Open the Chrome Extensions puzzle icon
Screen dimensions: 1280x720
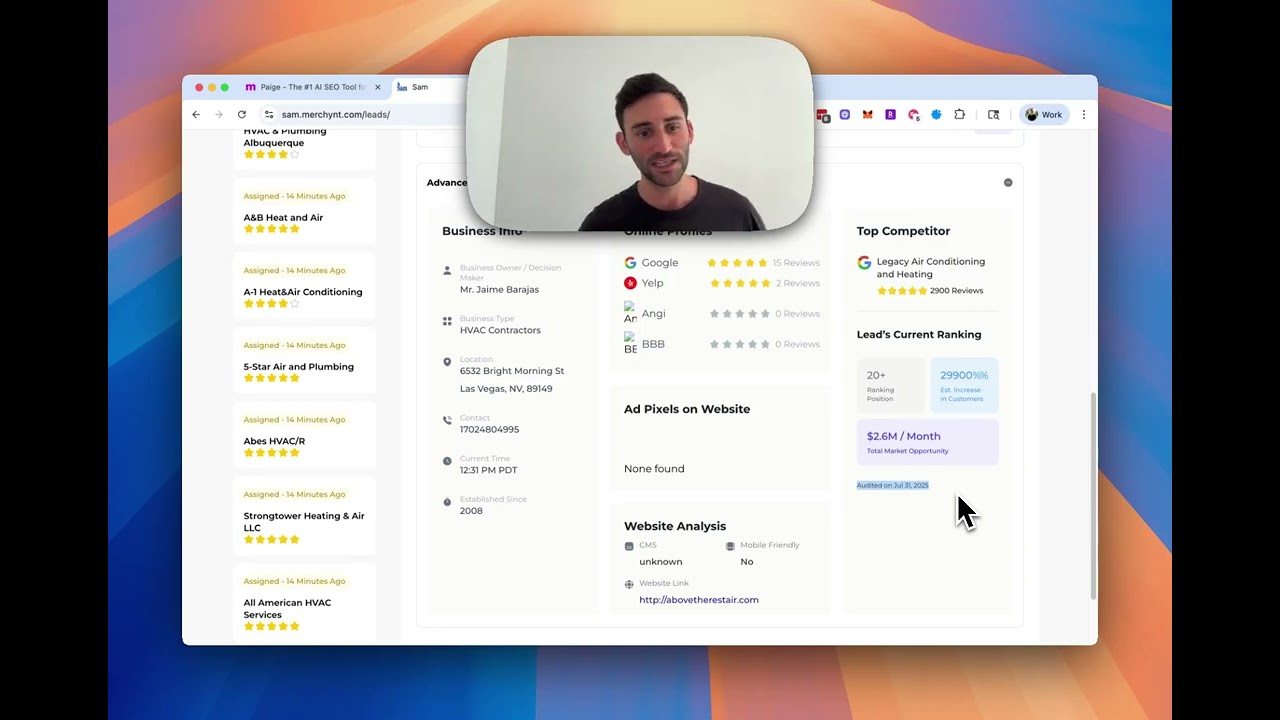959,115
